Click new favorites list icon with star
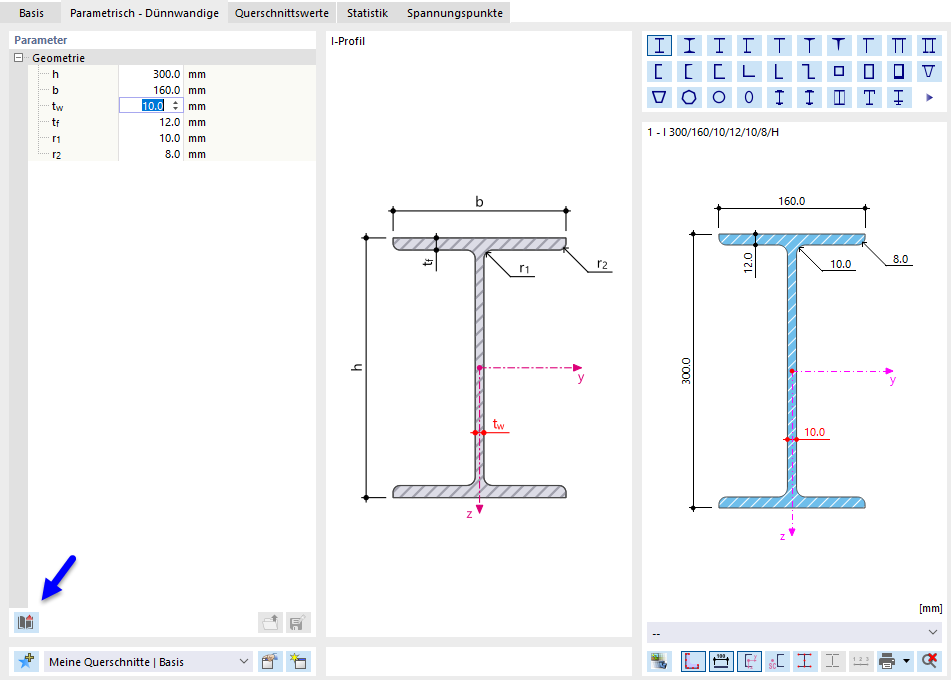The height and width of the screenshot is (680, 951). click(x=298, y=661)
